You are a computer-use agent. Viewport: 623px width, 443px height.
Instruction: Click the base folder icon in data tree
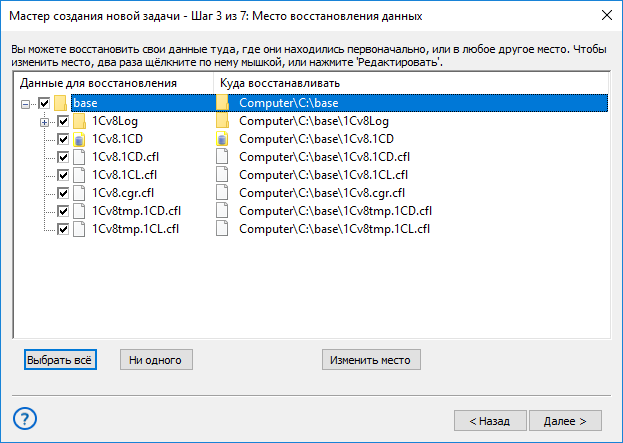[x=60, y=103]
